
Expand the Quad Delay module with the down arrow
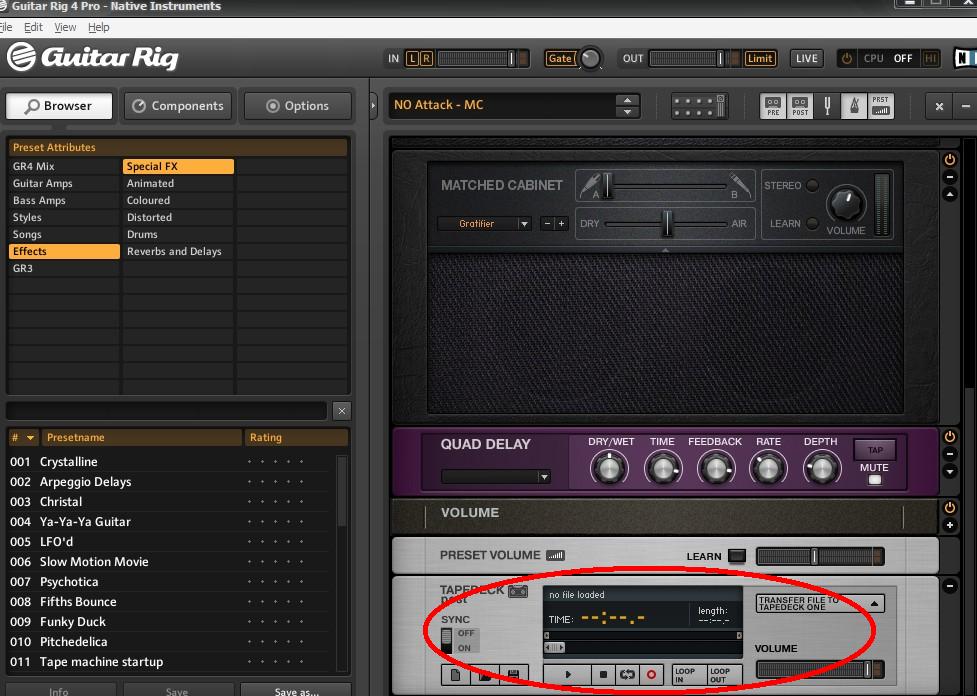[x=950, y=472]
